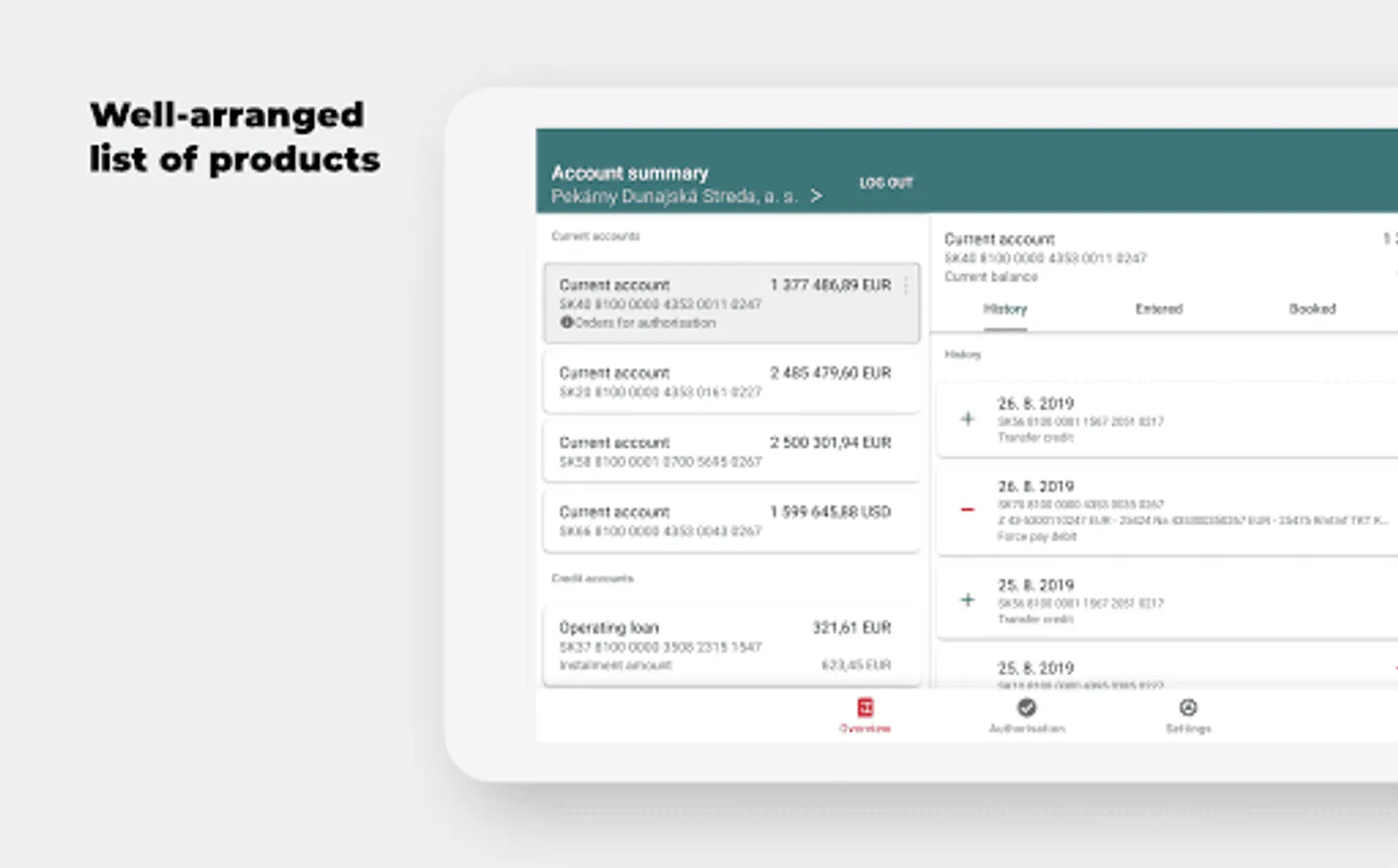Switch to the History tab
1398x868 pixels.
(1004, 310)
